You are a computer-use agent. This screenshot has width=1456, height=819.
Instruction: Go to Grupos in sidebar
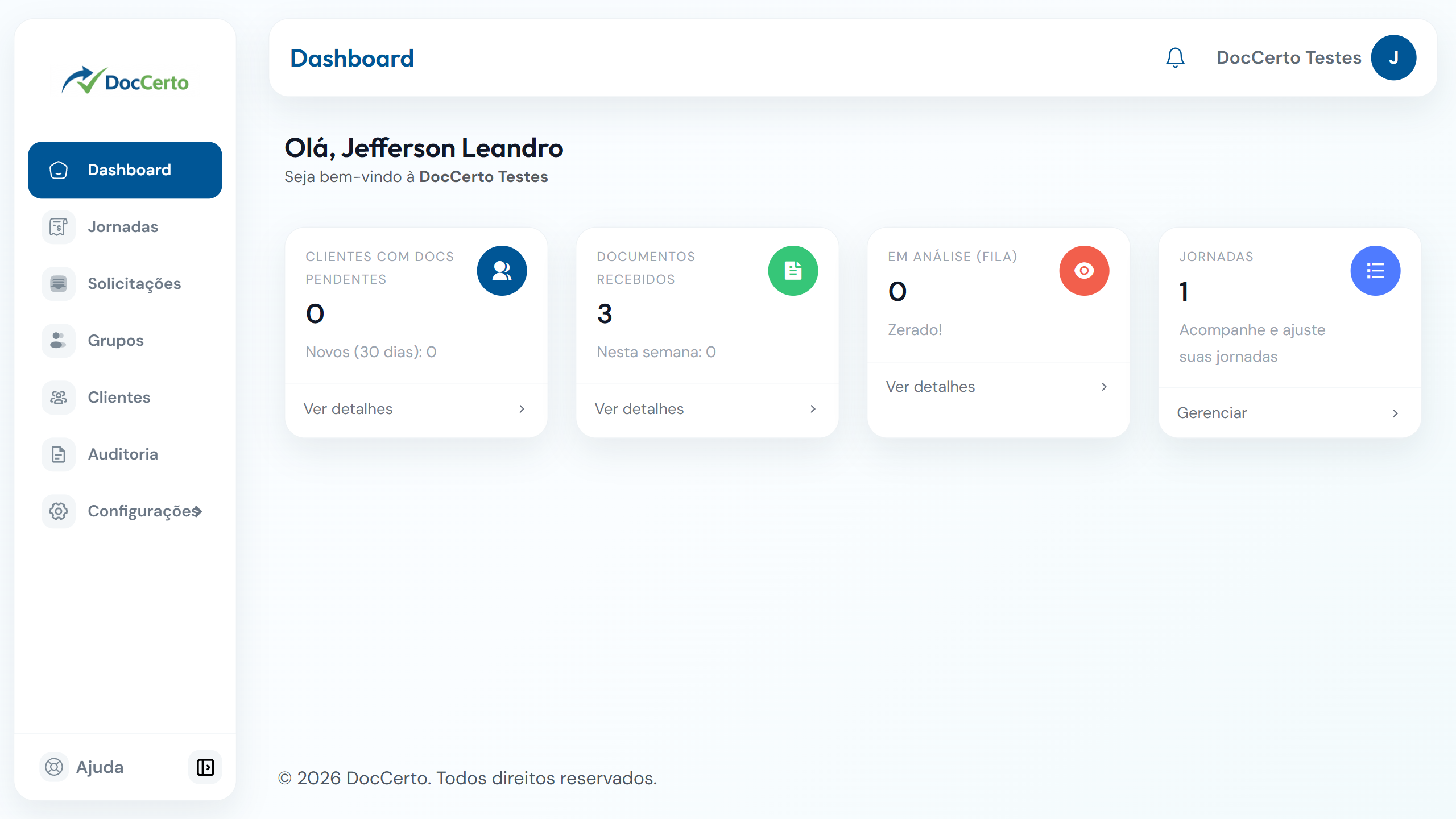pyautogui.click(x=115, y=341)
